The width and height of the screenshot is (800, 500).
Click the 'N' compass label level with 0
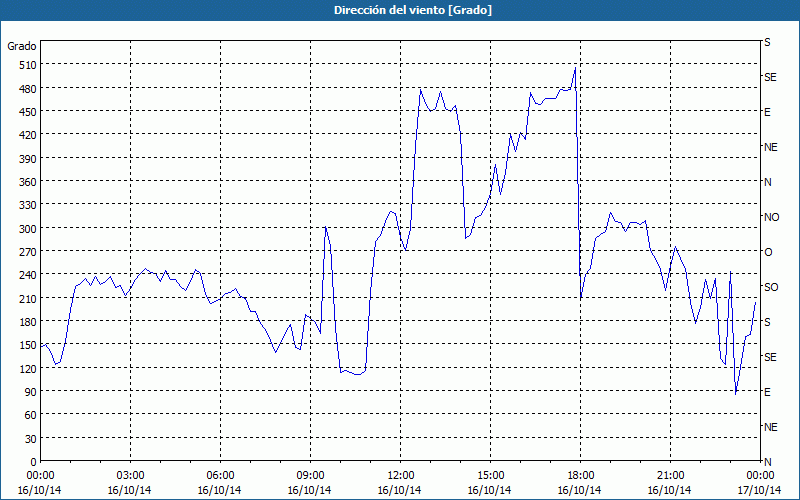(767, 462)
